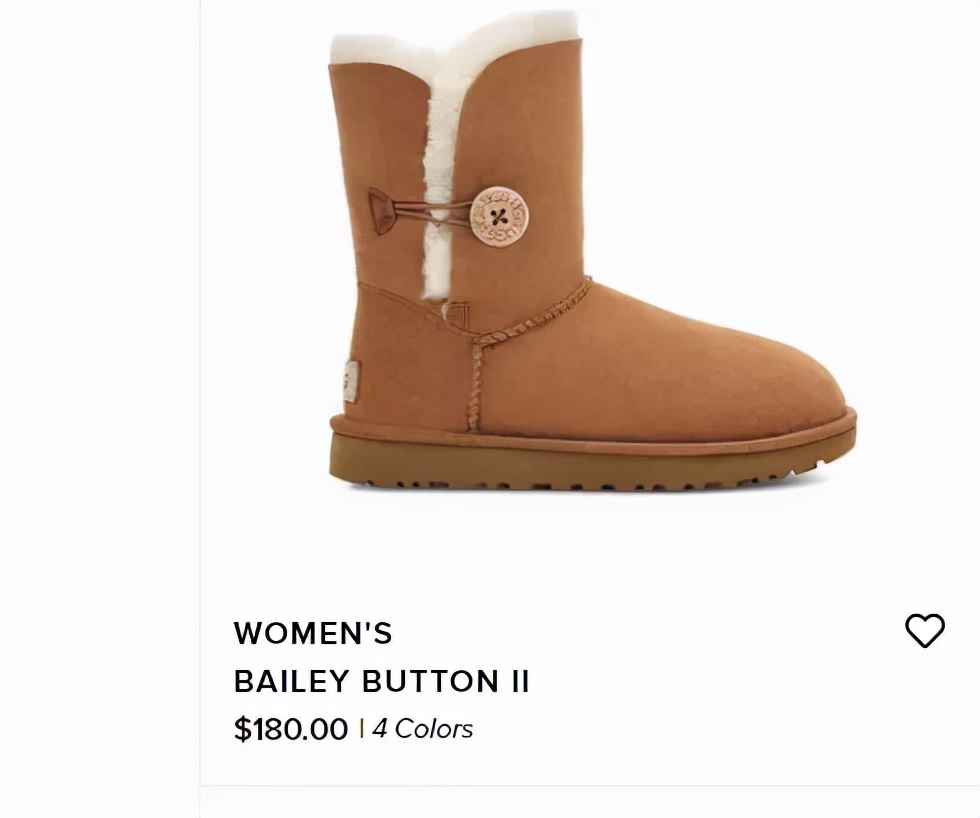Open the chestnut boot product image
980x818 pixels.
click(x=592, y=251)
